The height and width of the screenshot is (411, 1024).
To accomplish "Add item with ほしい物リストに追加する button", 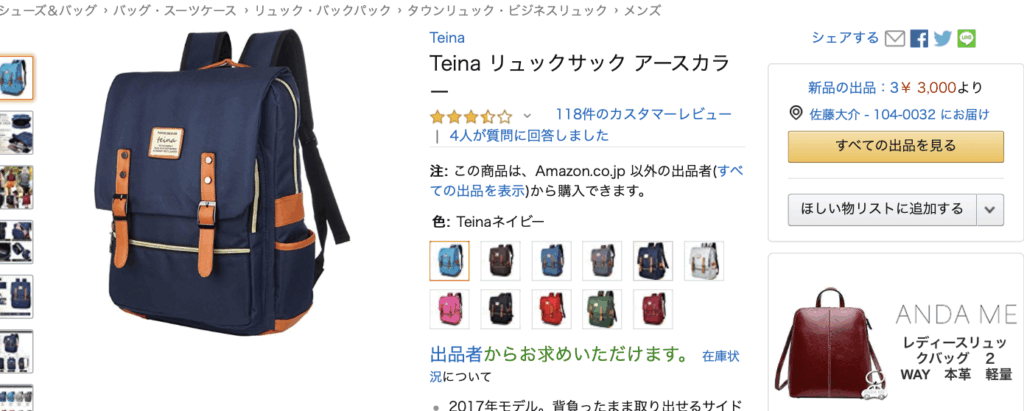I will pyautogui.click(x=882, y=210).
